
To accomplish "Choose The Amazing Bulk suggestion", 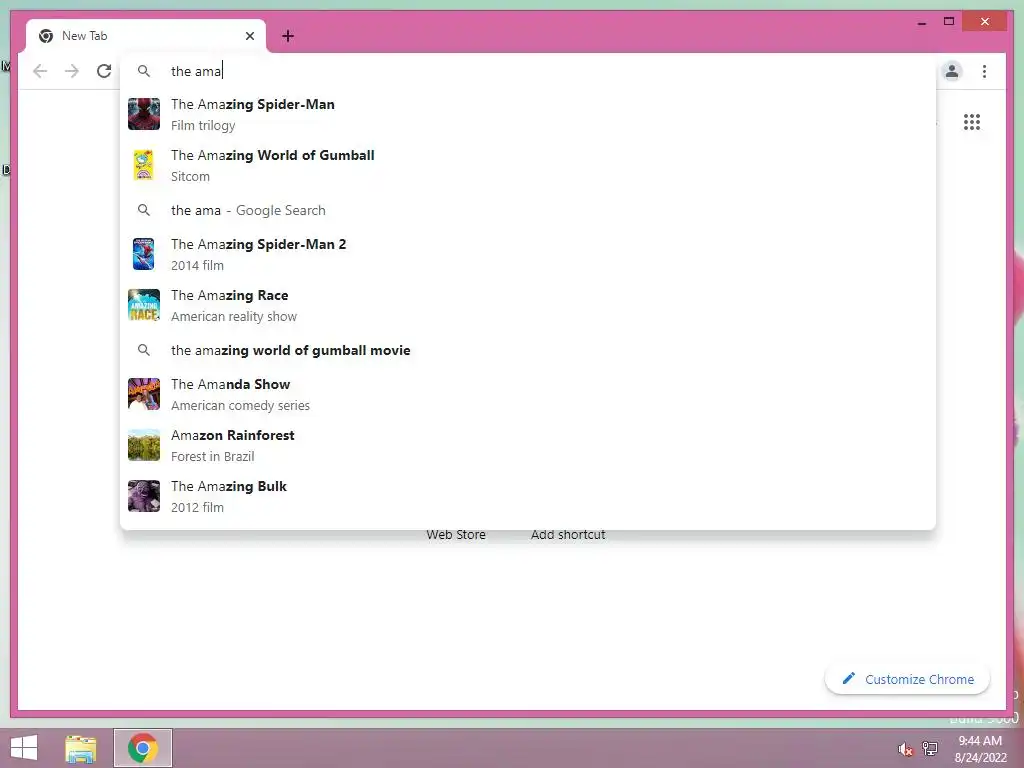I will 528,496.
